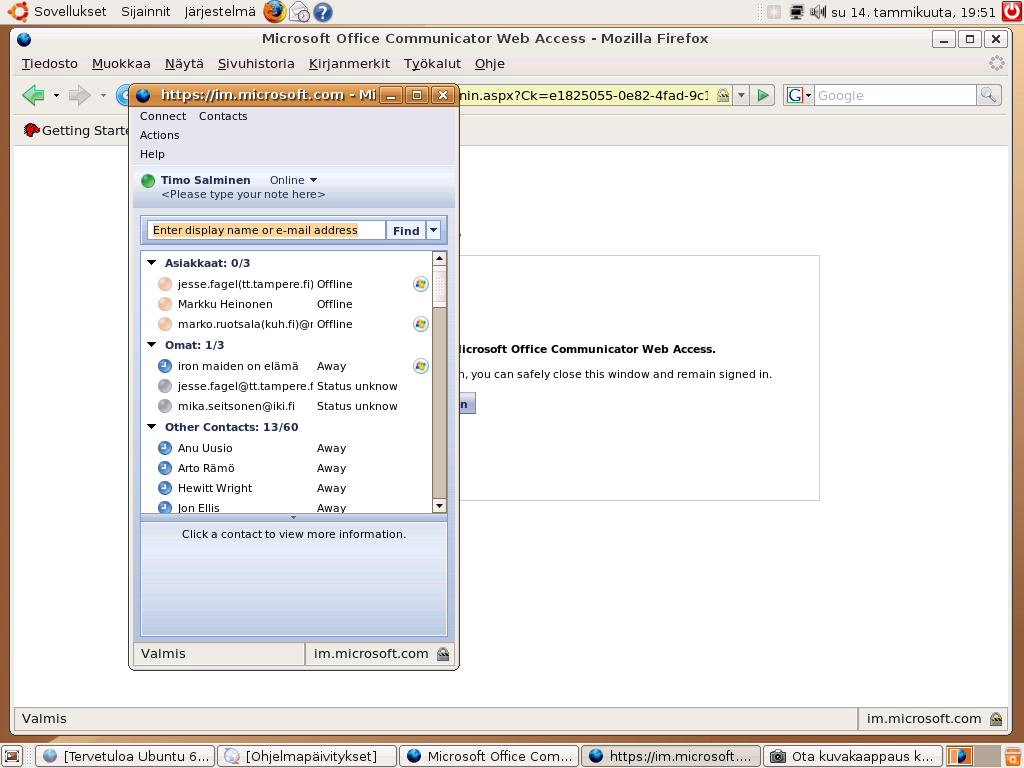Click the show desktop icon in bottom panel
1024x768 pixels.
click(x=12, y=756)
